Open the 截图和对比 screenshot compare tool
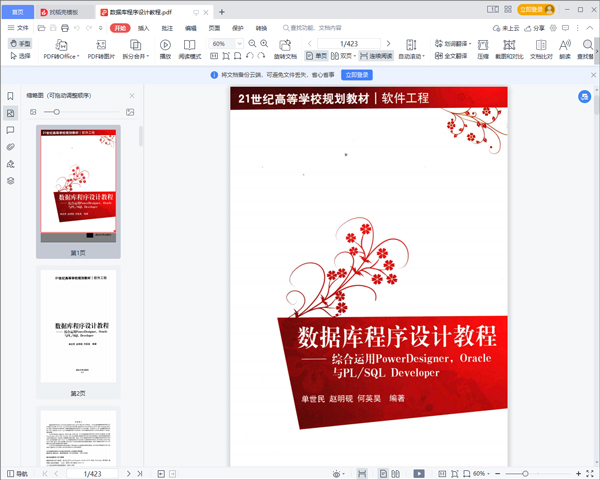This screenshot has width=600, height=480. point(509,49)
